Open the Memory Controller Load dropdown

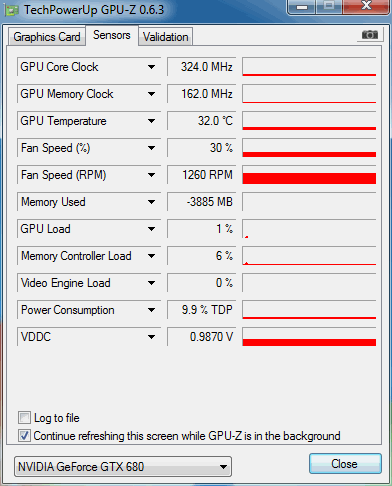click(x=151, y=256)
